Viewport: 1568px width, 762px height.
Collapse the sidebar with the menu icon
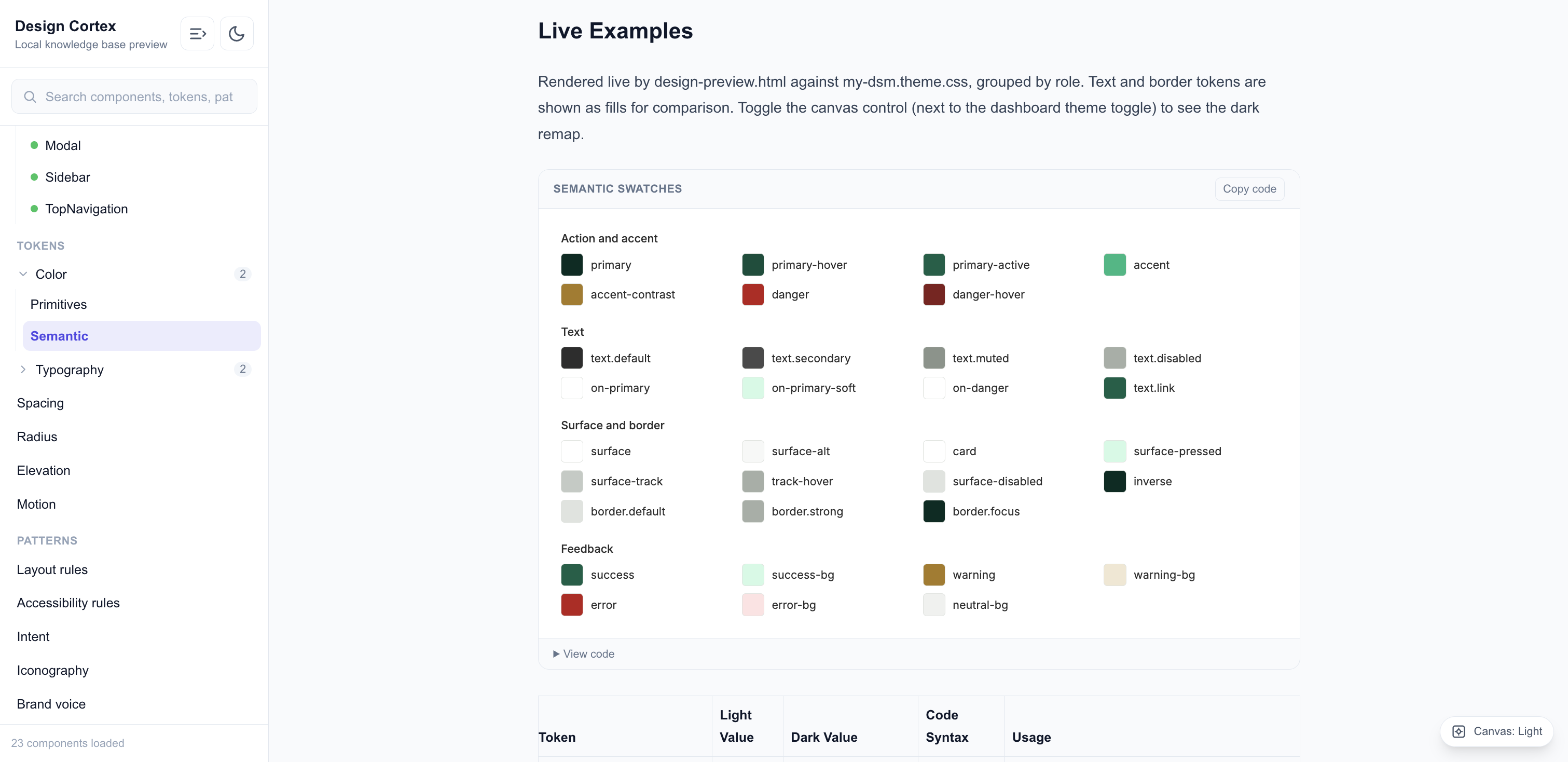tap(197, 34)
